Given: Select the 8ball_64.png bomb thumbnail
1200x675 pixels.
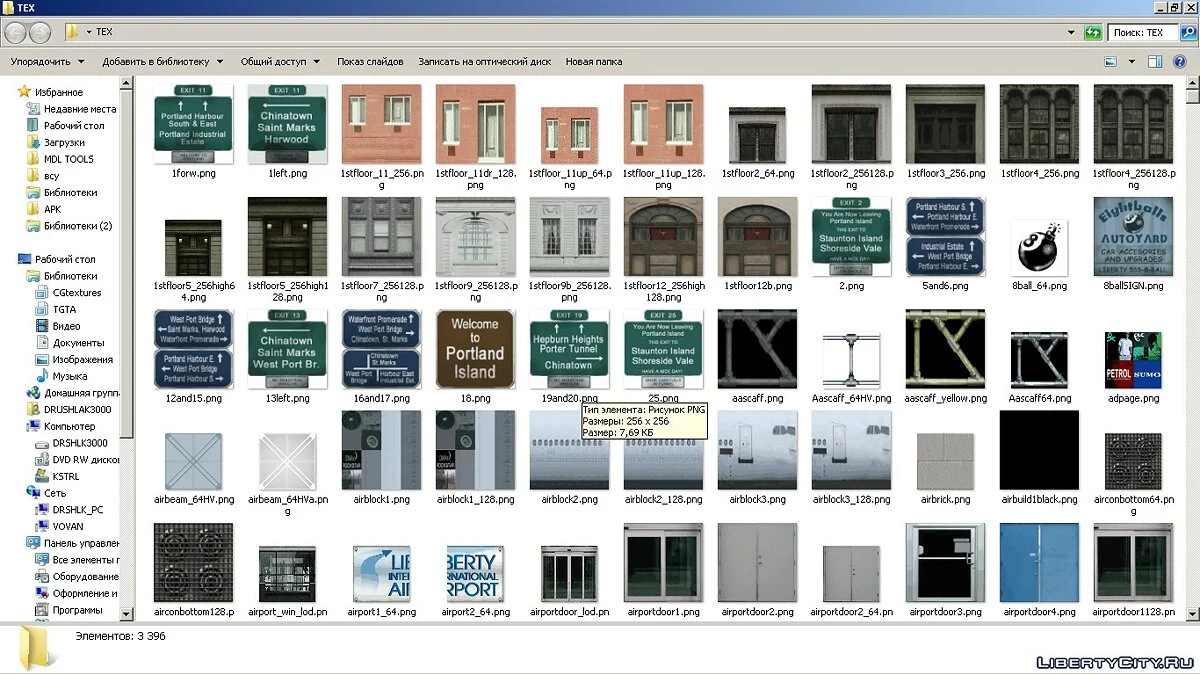Looking at the screenshot, I should click(1039, 245).
